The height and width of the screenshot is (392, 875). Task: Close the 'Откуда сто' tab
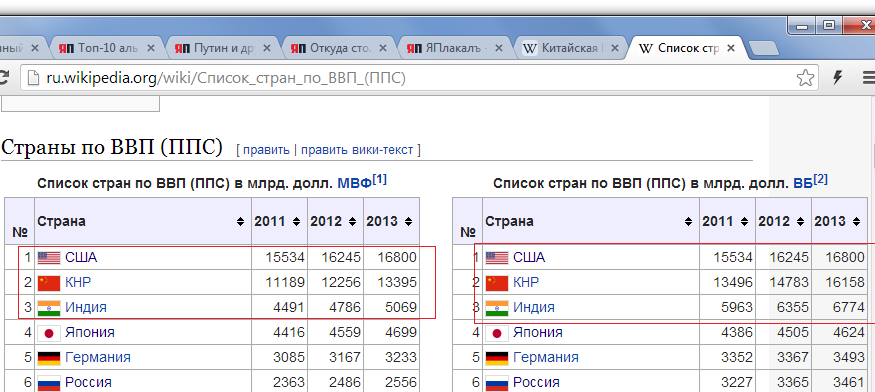coord(383,49)
